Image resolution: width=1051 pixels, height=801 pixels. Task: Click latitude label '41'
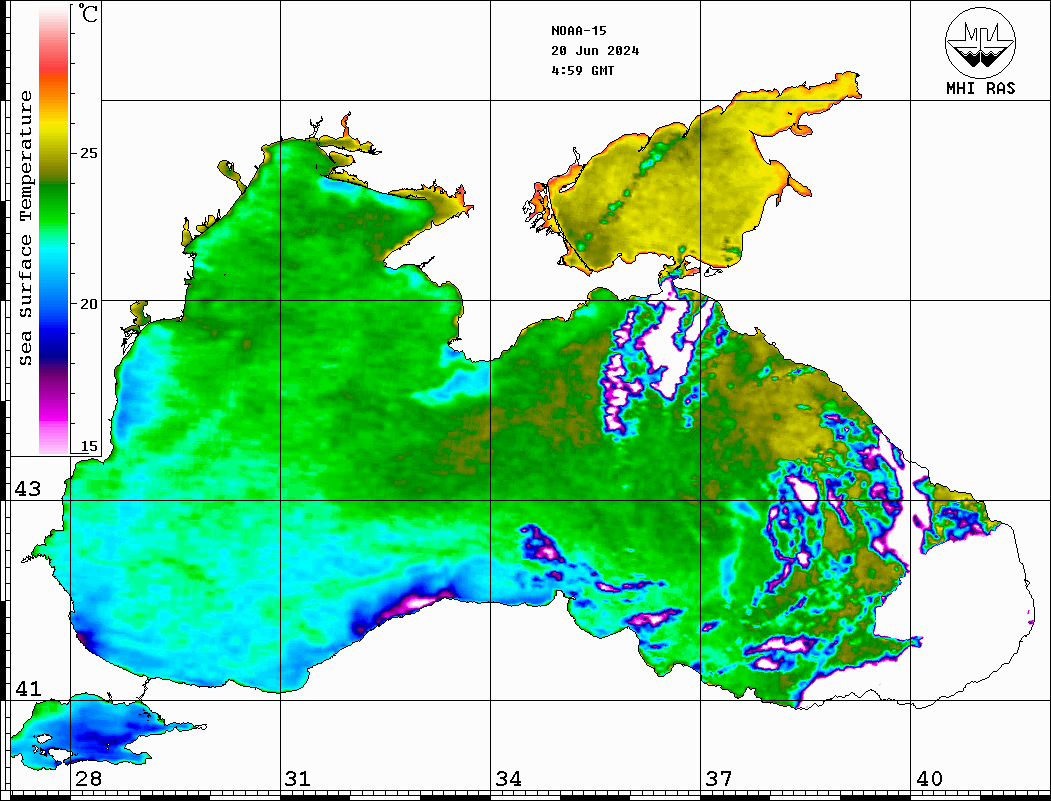pyautogui.click(x=28, y=689)
